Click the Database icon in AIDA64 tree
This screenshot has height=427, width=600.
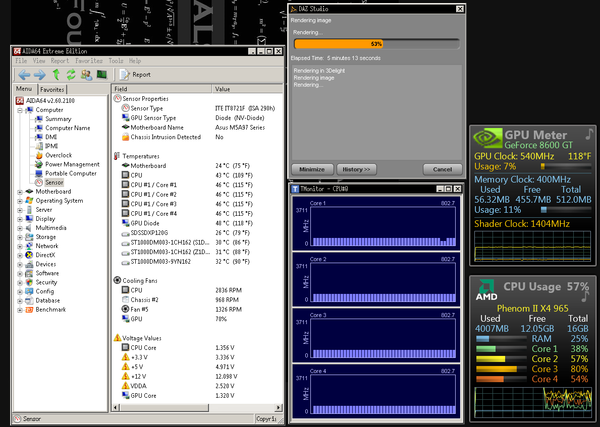pyautogui.click(x=29, y=300)
